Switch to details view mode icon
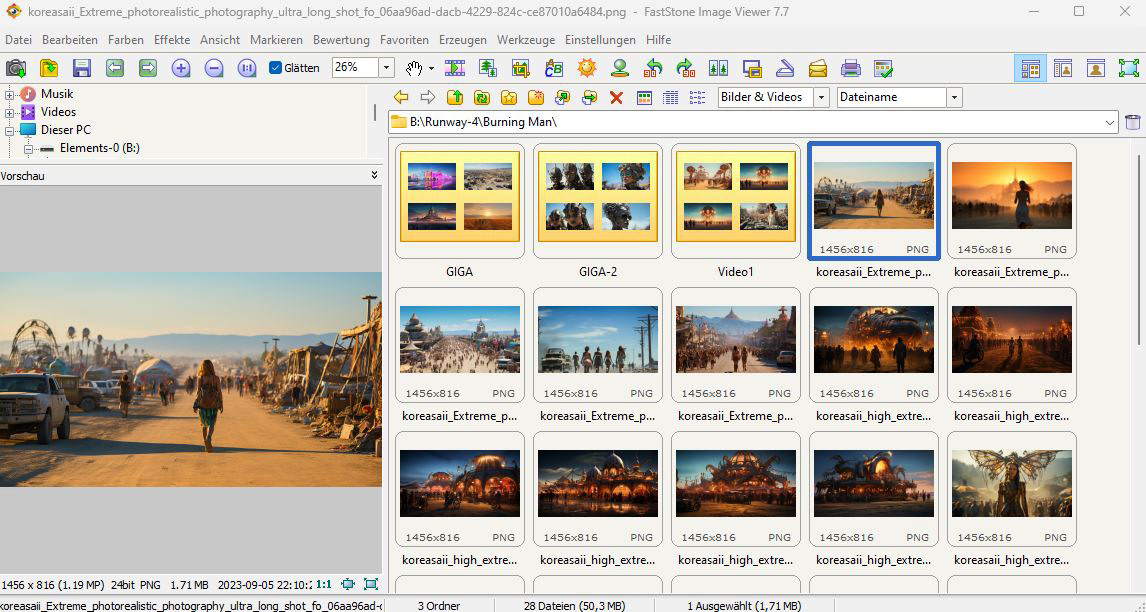 click(x=670, y=97)
